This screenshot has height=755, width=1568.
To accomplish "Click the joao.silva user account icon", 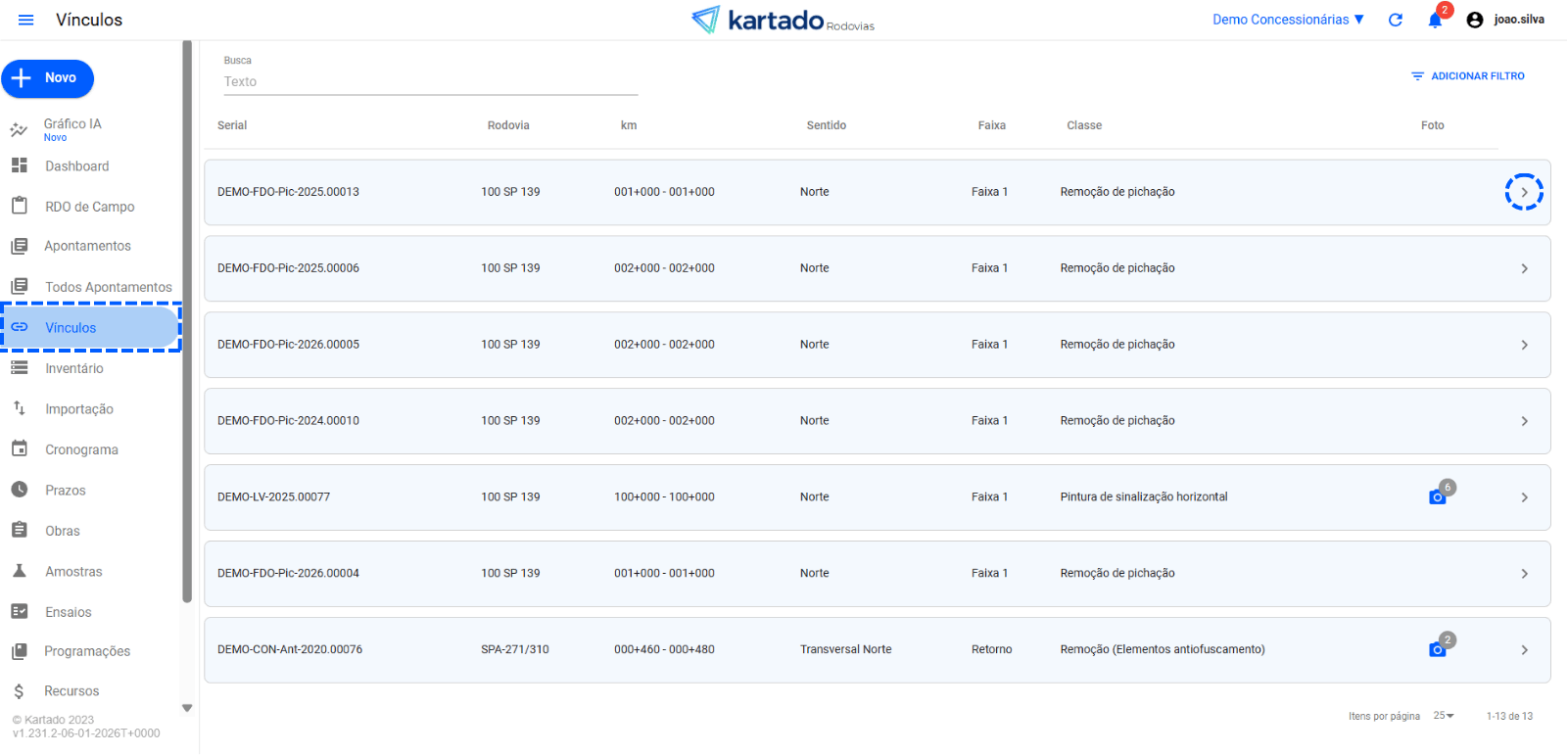I will point(1474,20).
